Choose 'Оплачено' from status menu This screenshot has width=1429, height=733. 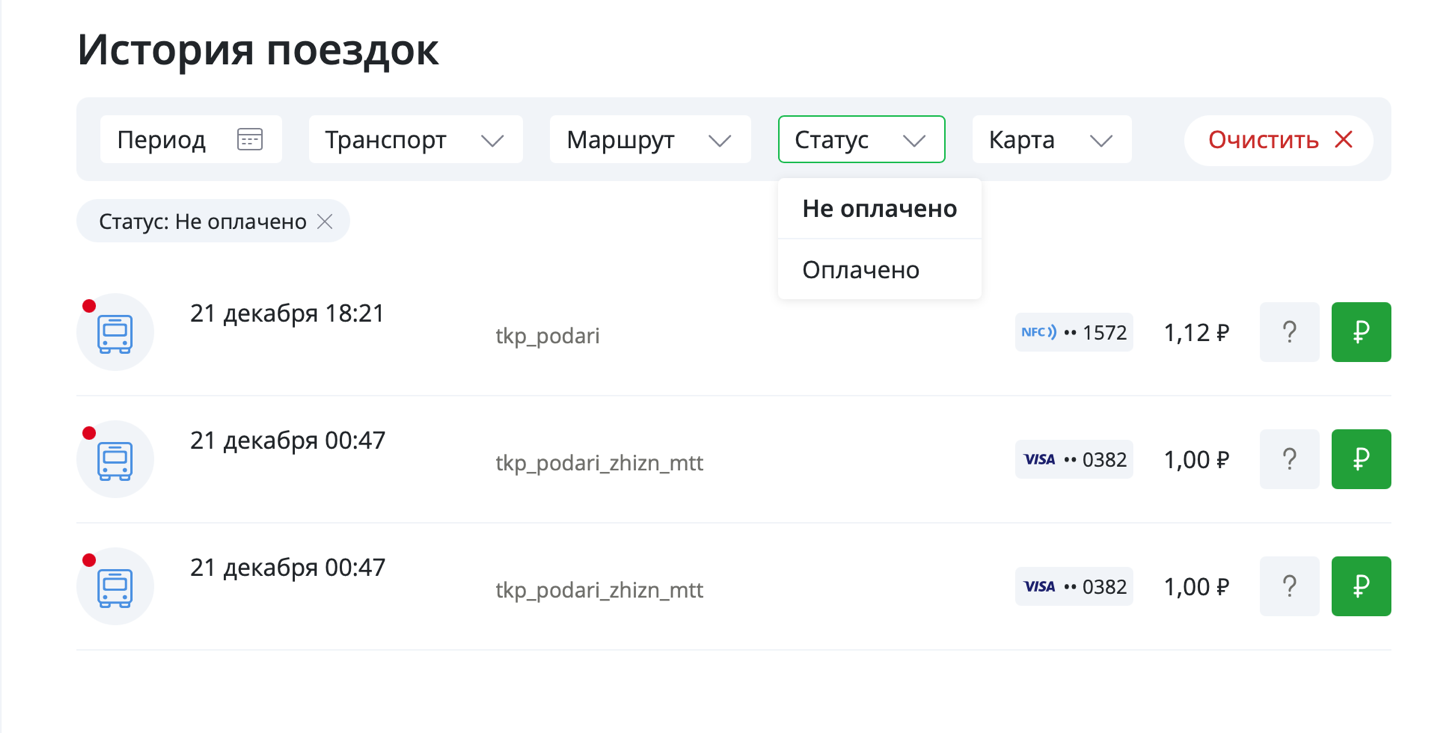pyautogui.click(x=861, y=270)
